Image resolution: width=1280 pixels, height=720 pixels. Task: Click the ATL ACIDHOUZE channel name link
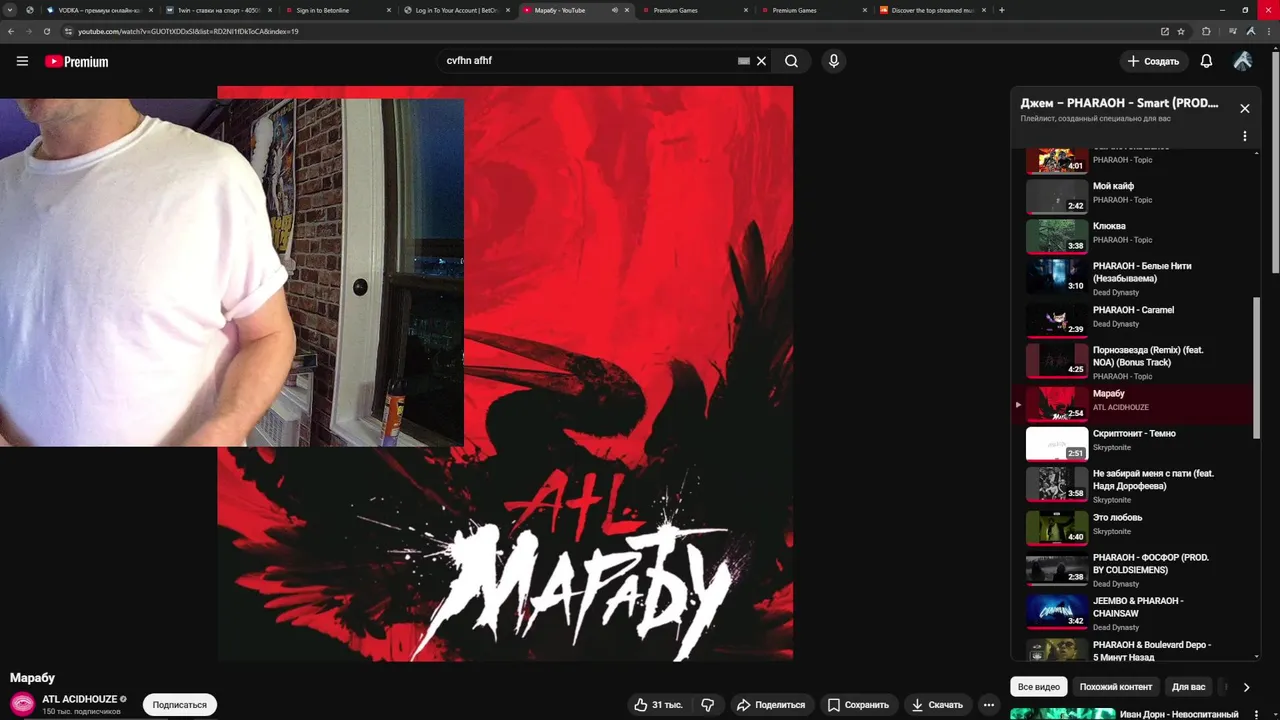click(x=80, y=699)
